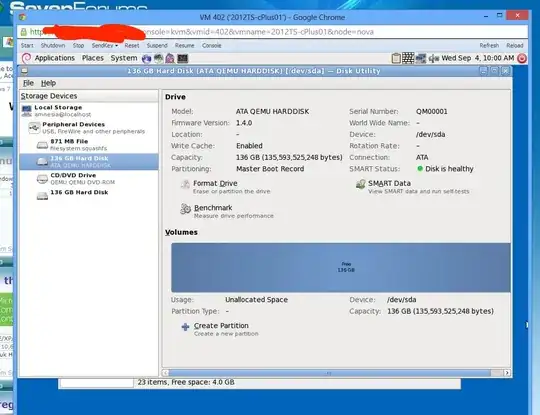Open the Applications menu
This screenshot has height=415, width=540.
coord(54,58)
